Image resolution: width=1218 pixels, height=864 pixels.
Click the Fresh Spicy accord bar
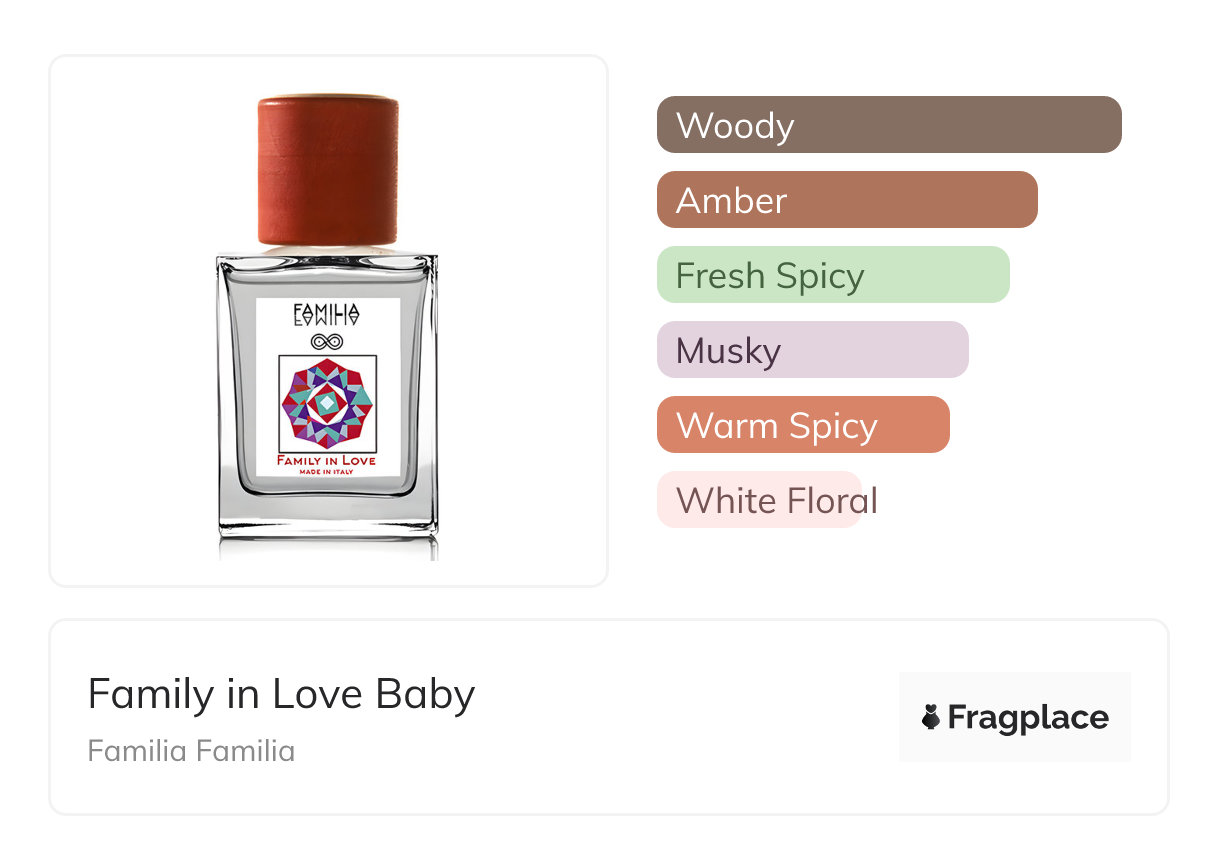coord(832,275)
